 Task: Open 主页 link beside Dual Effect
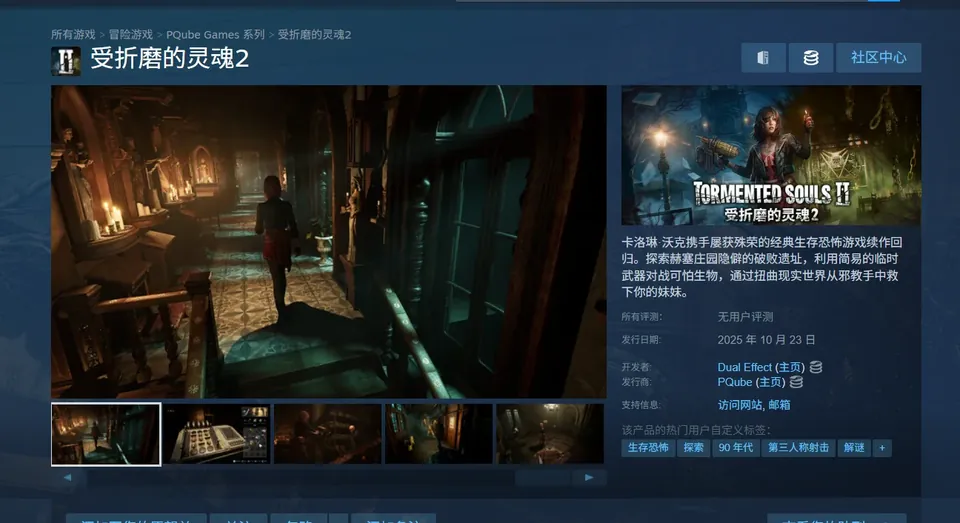click(790, 367)
